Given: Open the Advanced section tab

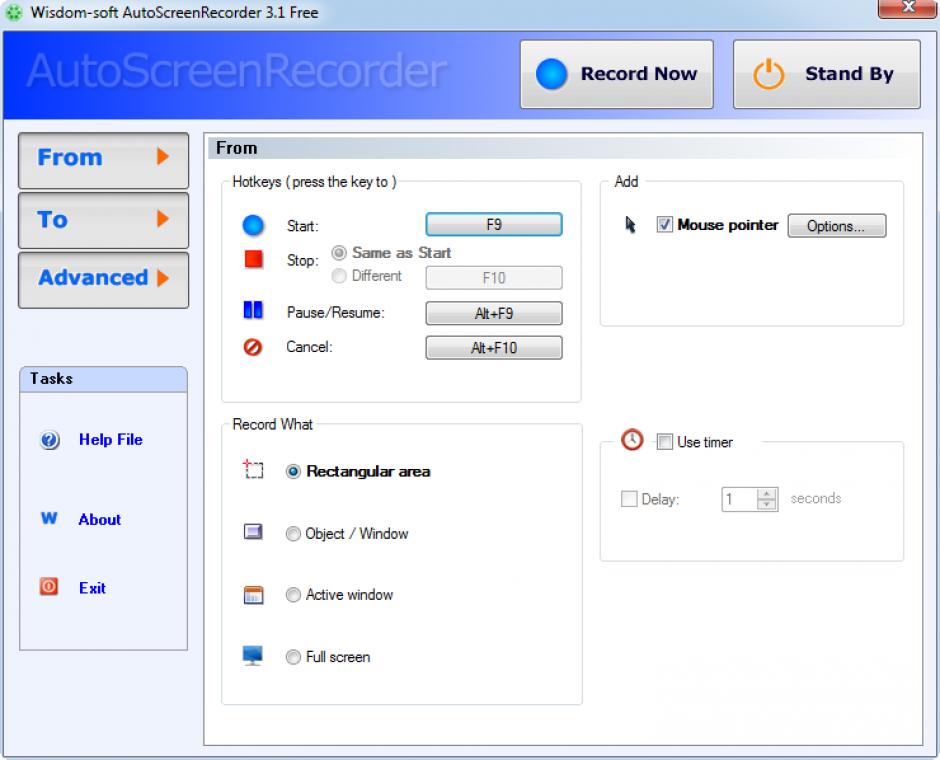Looking at the screenshot, I should [104, 280].
